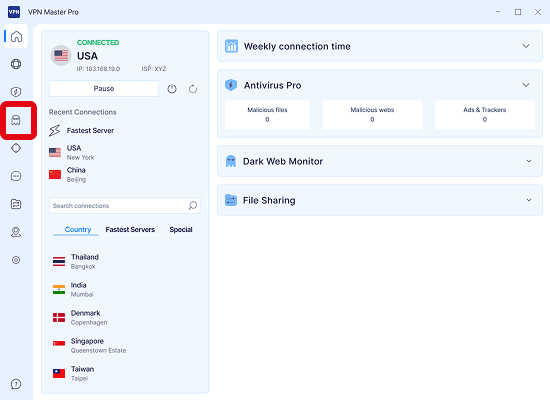The width and height of the screenshot is (550, 400).
Task: Click the VPN Master Pro logo
Action: coord(14,12)
